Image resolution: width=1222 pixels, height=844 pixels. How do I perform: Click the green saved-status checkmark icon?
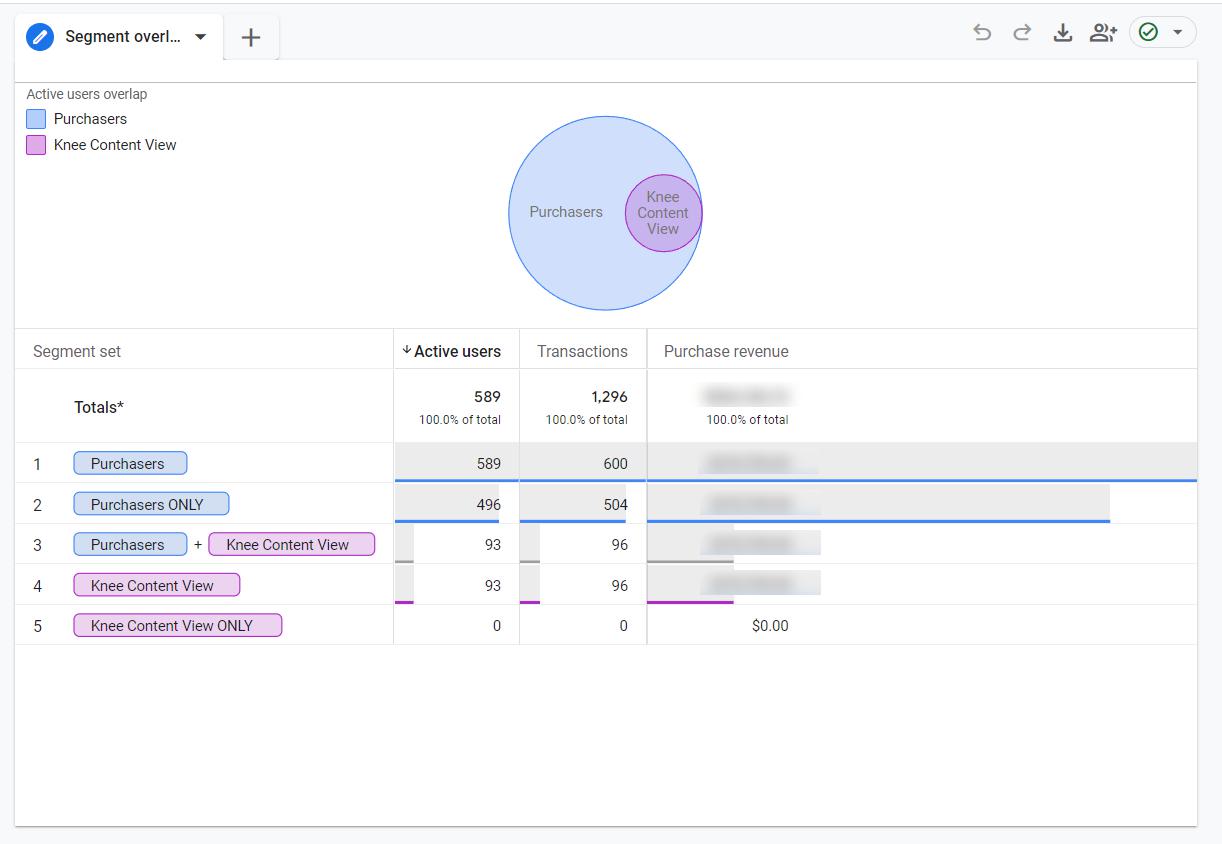1148,32
